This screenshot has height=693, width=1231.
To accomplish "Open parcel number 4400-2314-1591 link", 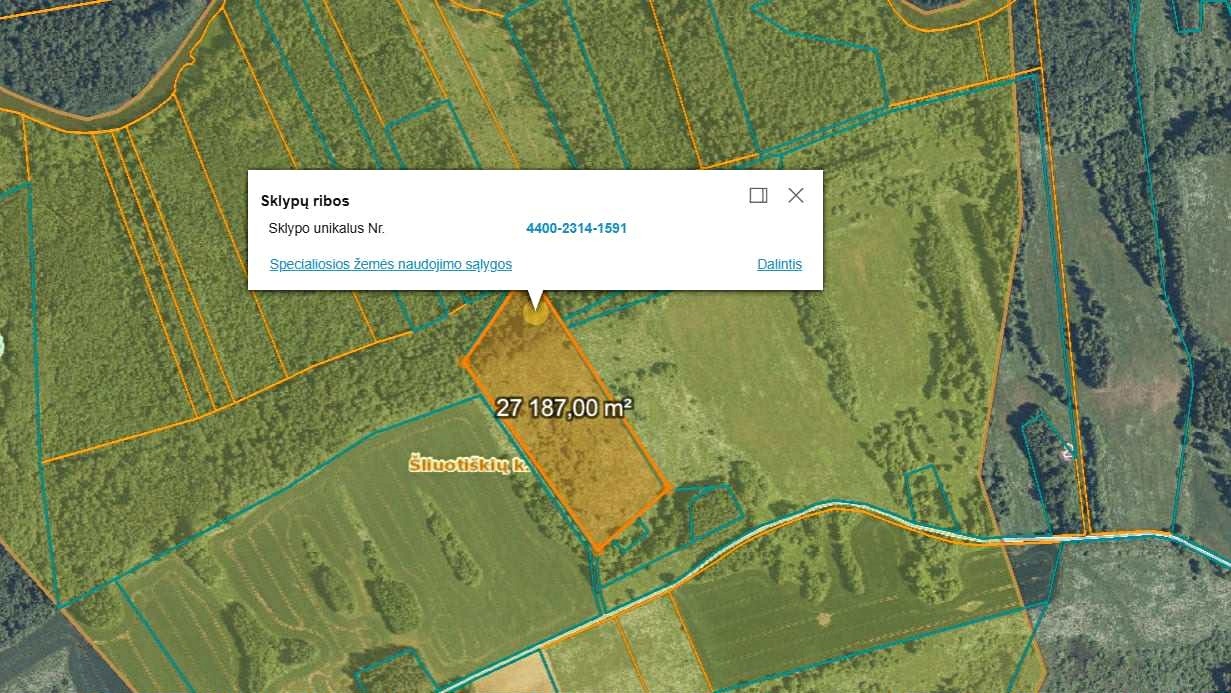I will [576, 228].
